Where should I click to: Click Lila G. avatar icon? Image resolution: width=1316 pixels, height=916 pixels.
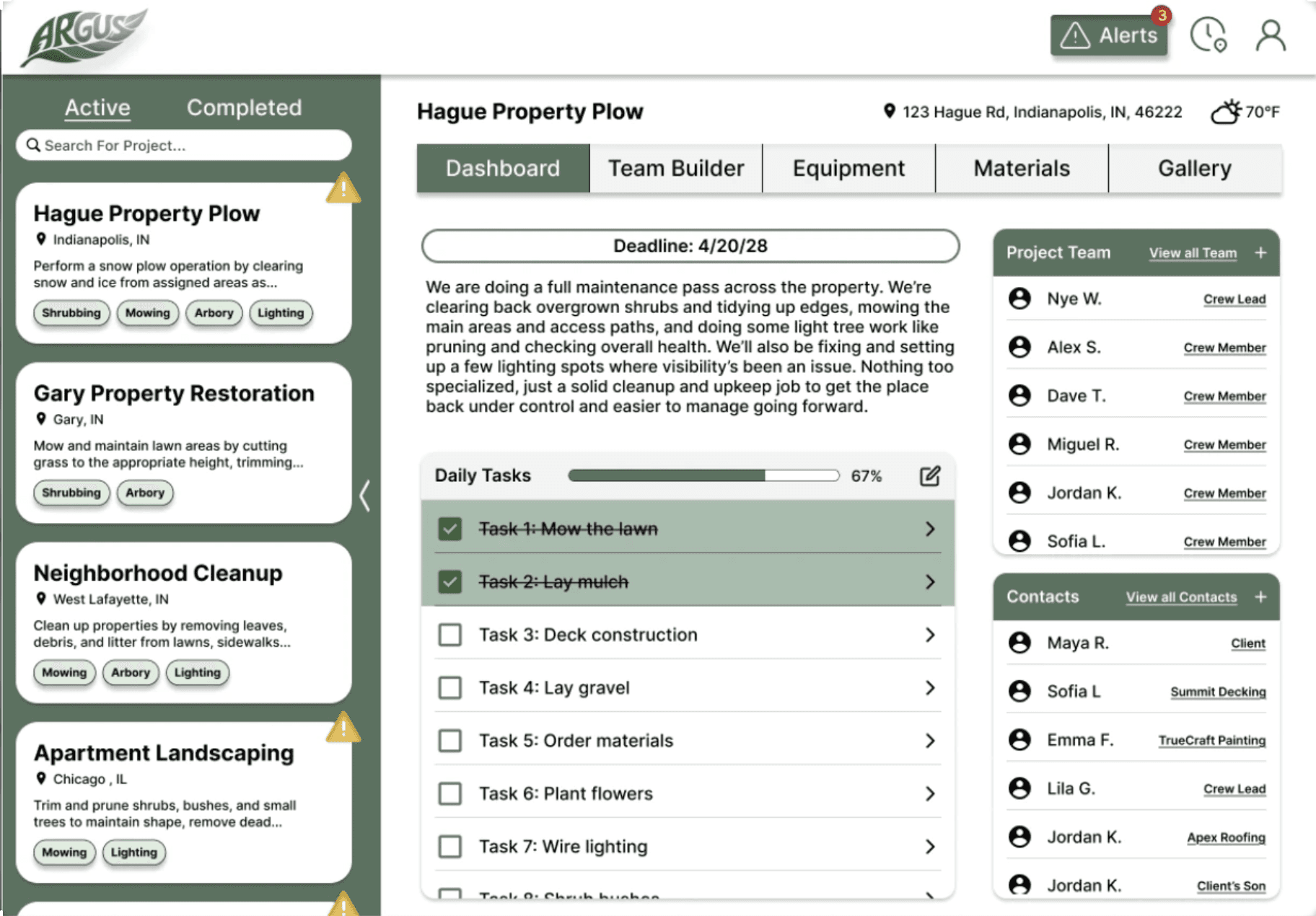click(1019, 788)
